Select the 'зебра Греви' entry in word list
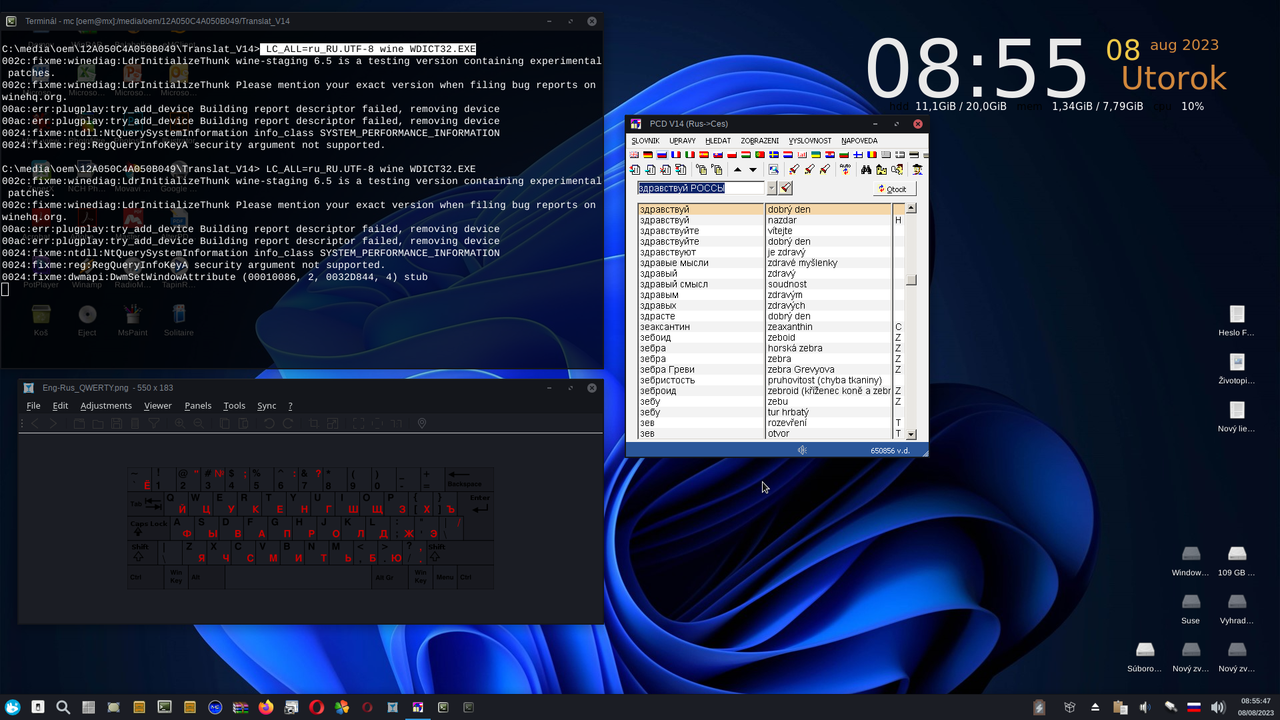 [701, 370]
